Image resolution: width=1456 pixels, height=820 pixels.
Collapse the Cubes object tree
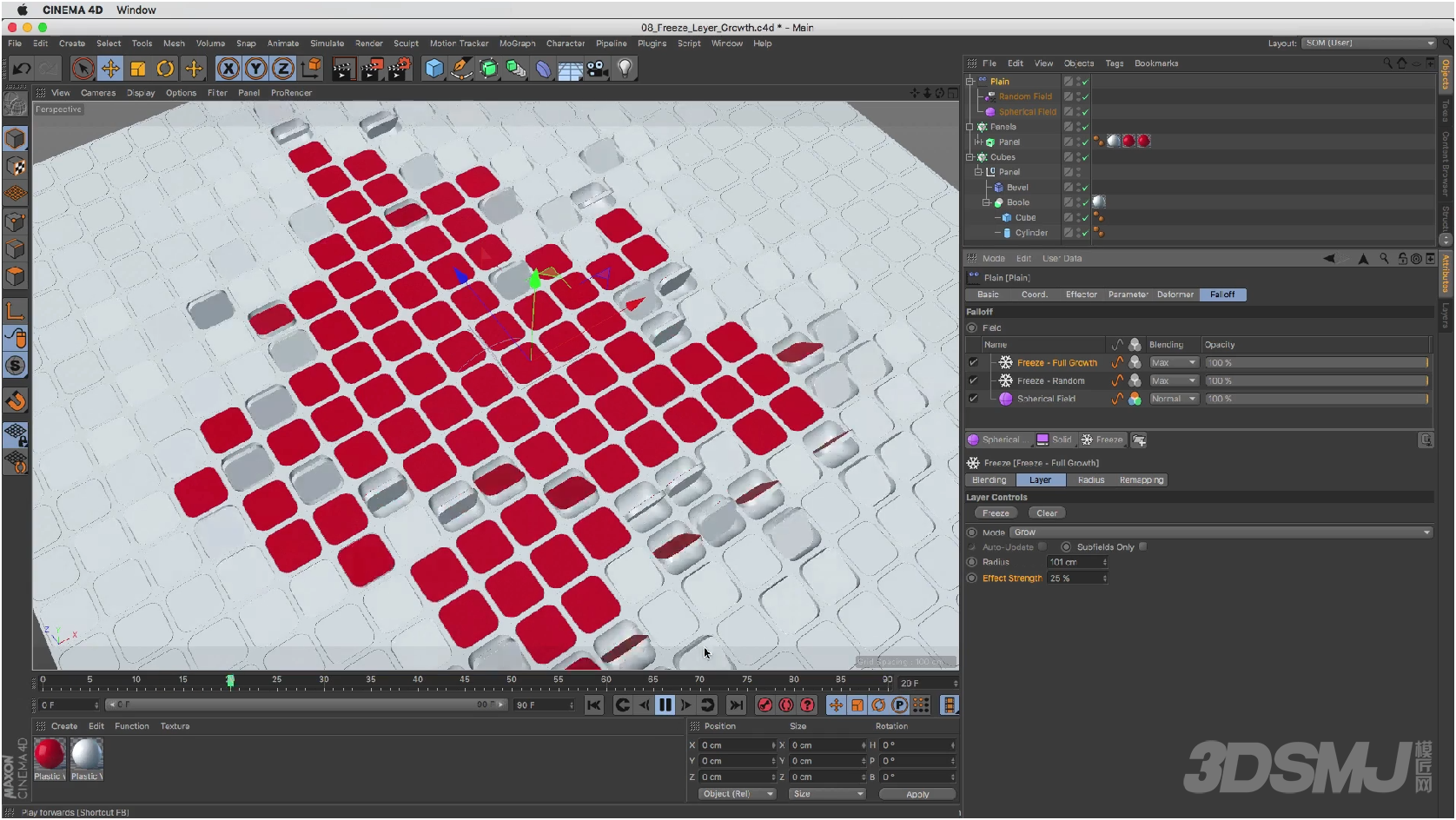[970, 157]
